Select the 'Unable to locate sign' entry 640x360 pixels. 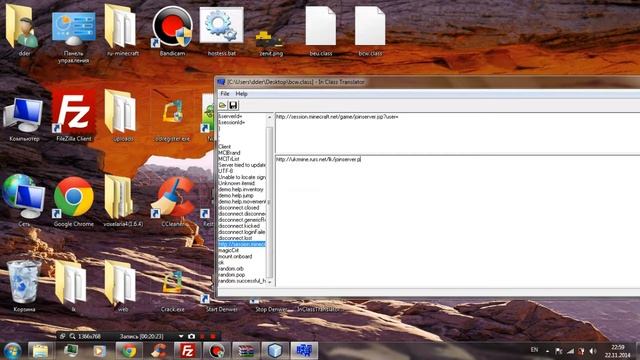click(242, 177)
